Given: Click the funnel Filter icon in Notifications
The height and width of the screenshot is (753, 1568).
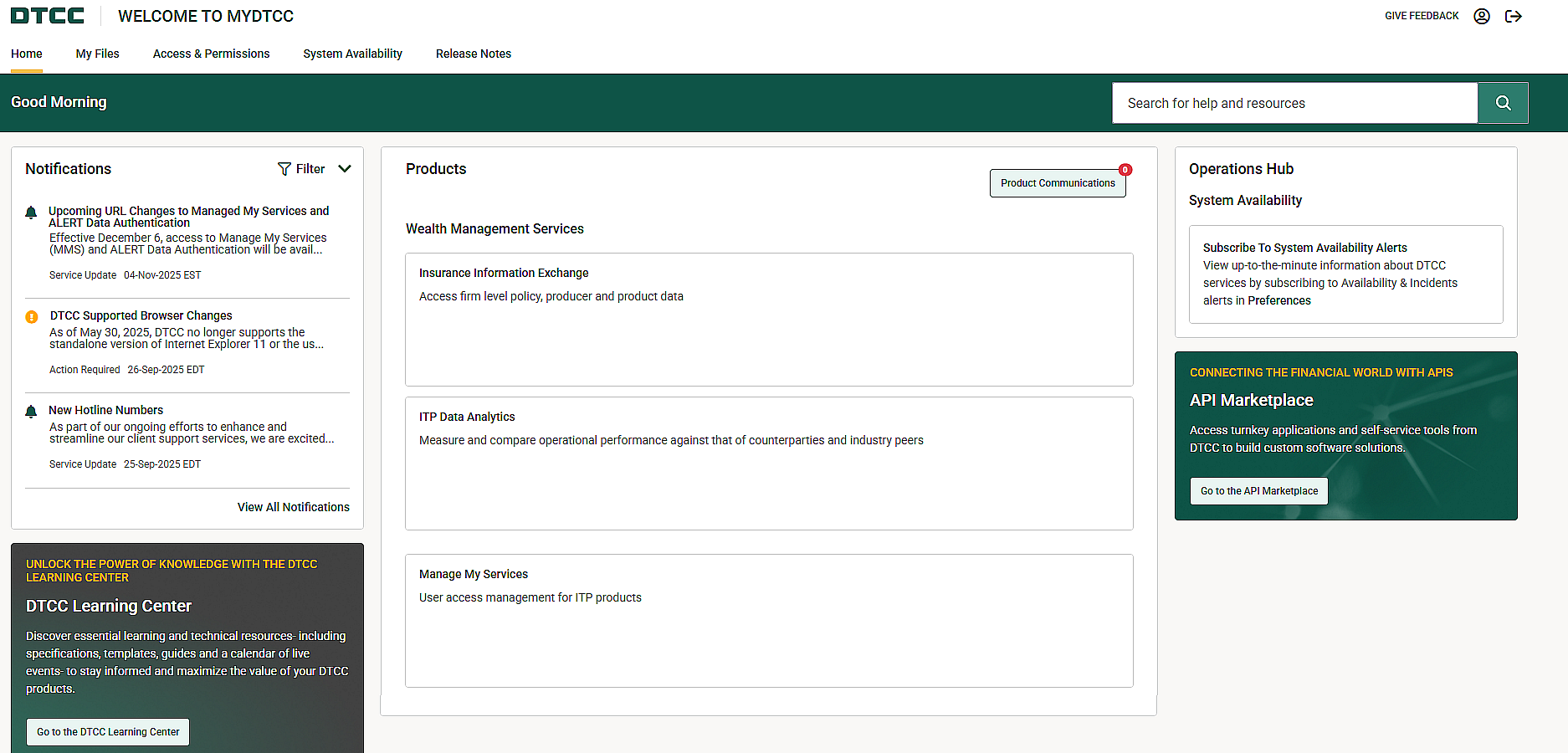Looking at the screenshot, I should [284, 169].
